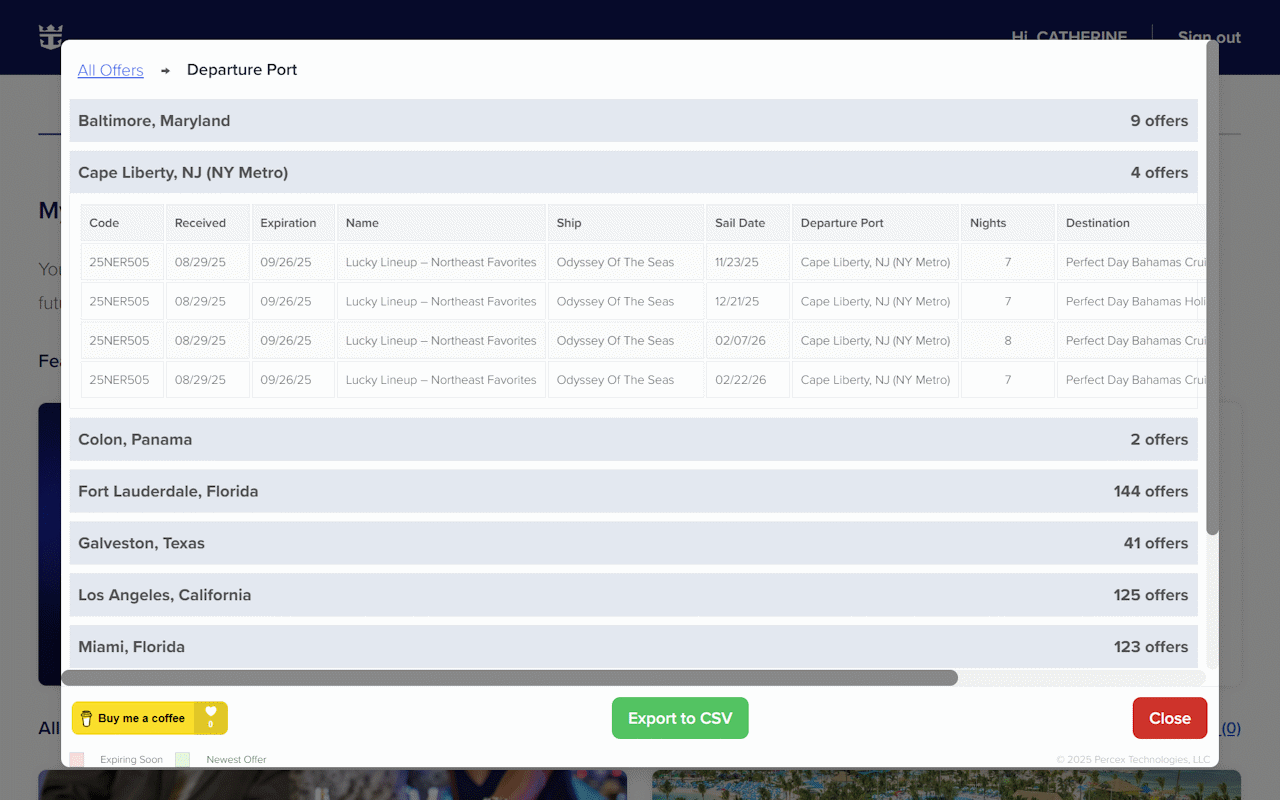The image size is (1280, 800).
Task: Sort by the Code column header
Action: 122,223
